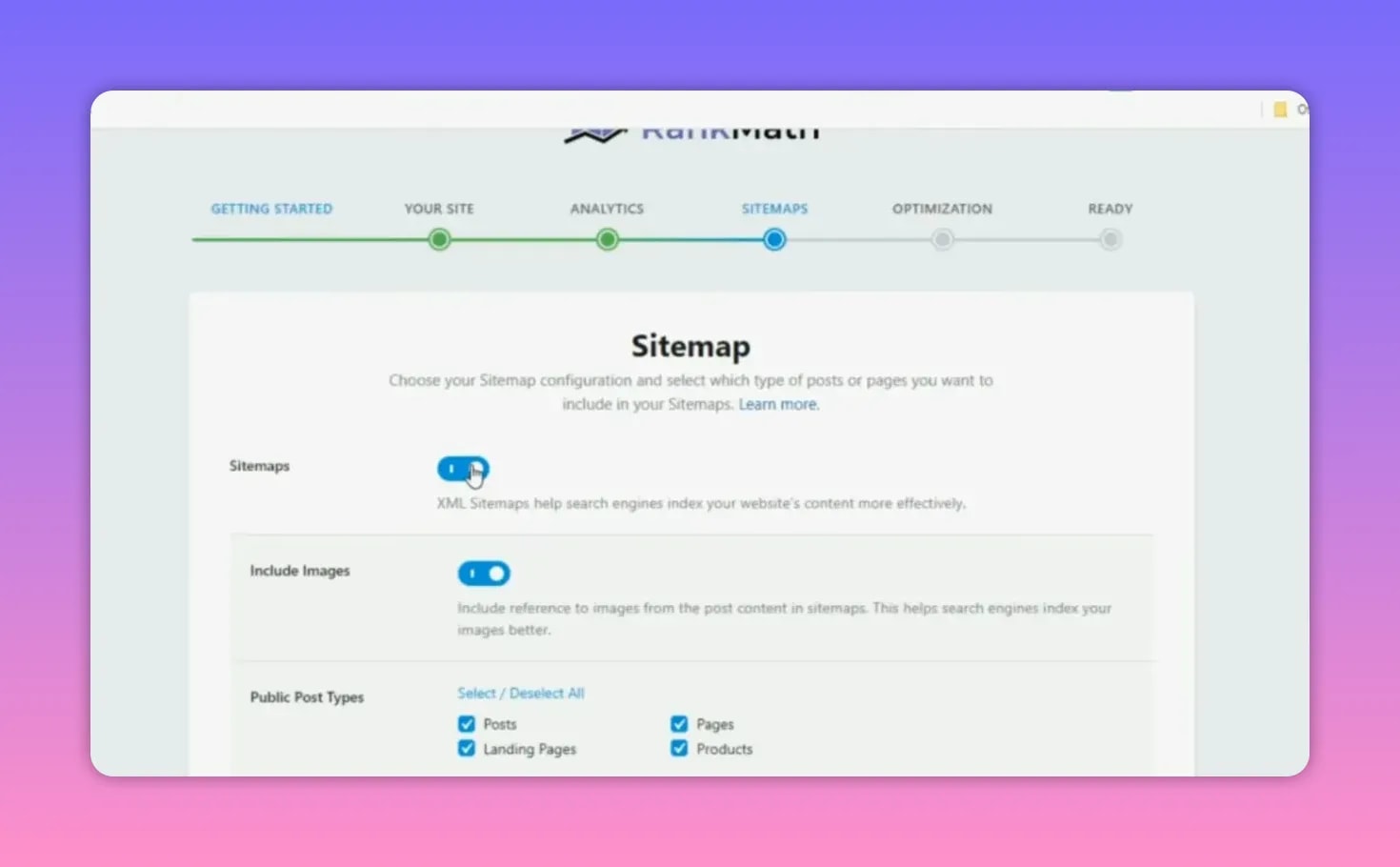The width and height of the screenshot is (1400, 867).
Task: Uncheck the Pages checkbox
Action: [x=678, y=723]
